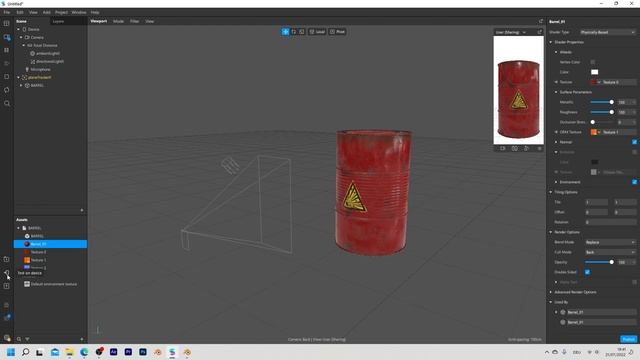
Task: Click add asset plus button
Action: tap(82, 339)
